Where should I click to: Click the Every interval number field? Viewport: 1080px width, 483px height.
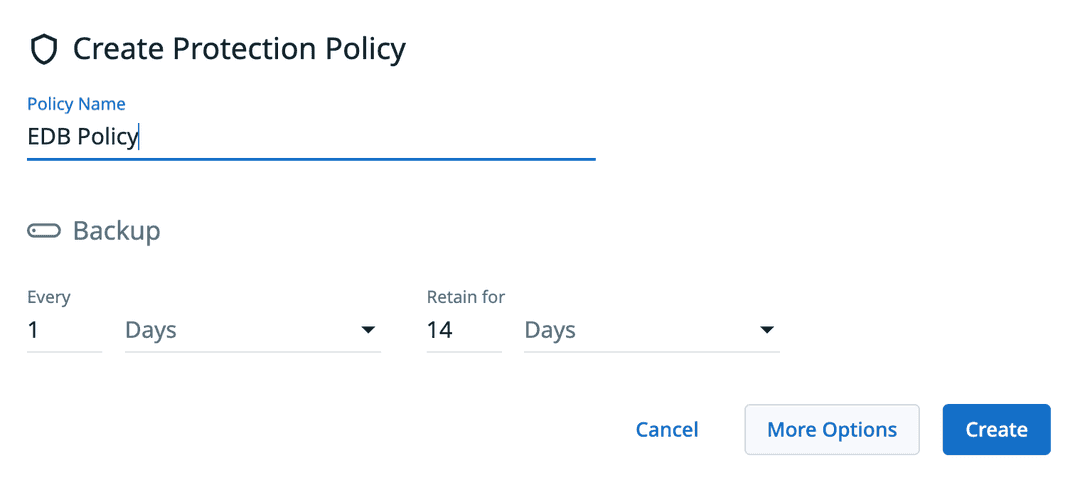64,330
